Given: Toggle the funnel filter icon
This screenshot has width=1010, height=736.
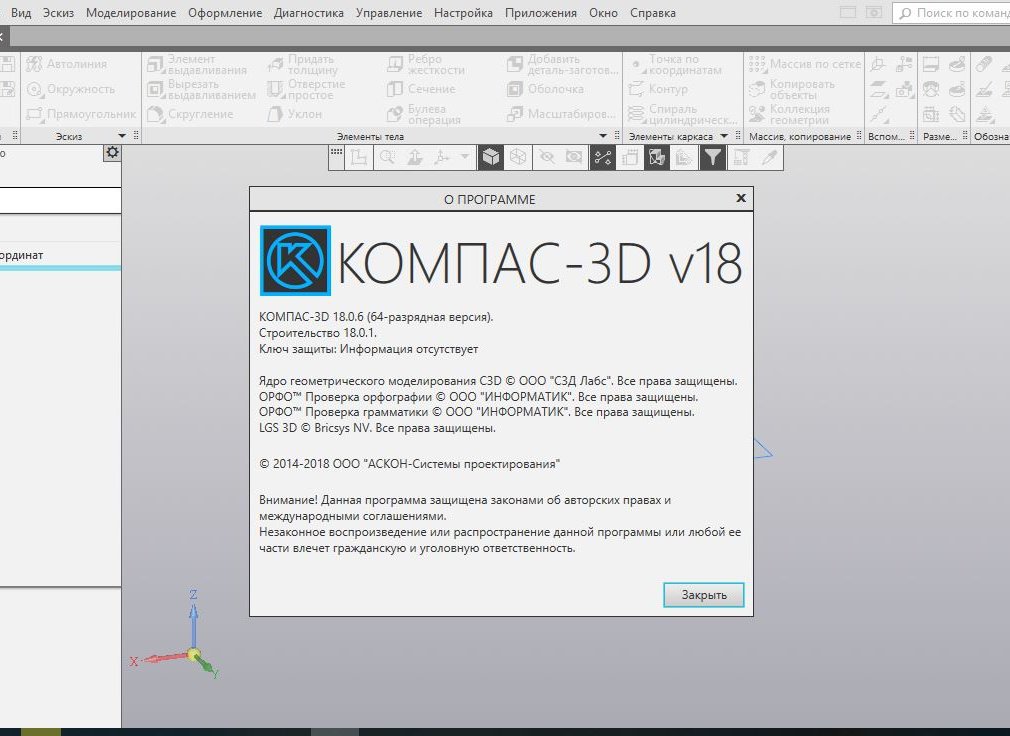Looking at the screenshot, I should coord(712,157).
